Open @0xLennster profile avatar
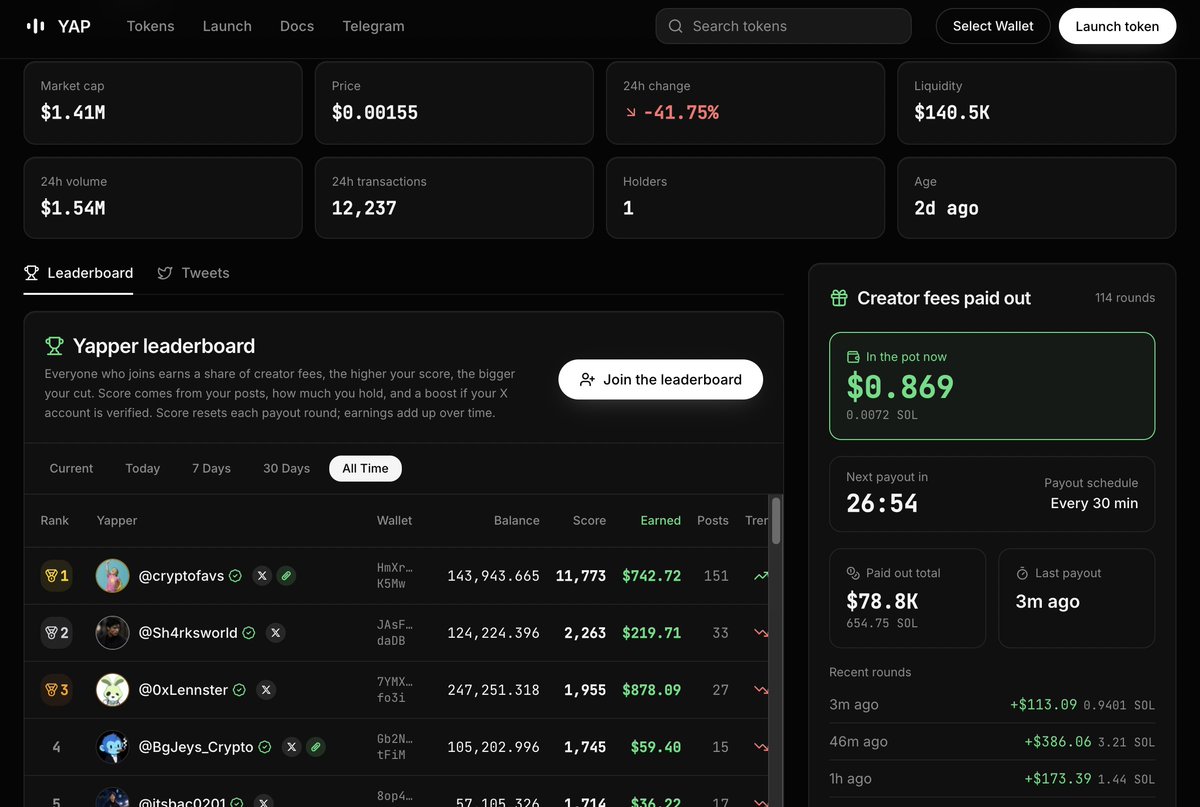This screenshot has width=1200, height=807. [112, 690]
